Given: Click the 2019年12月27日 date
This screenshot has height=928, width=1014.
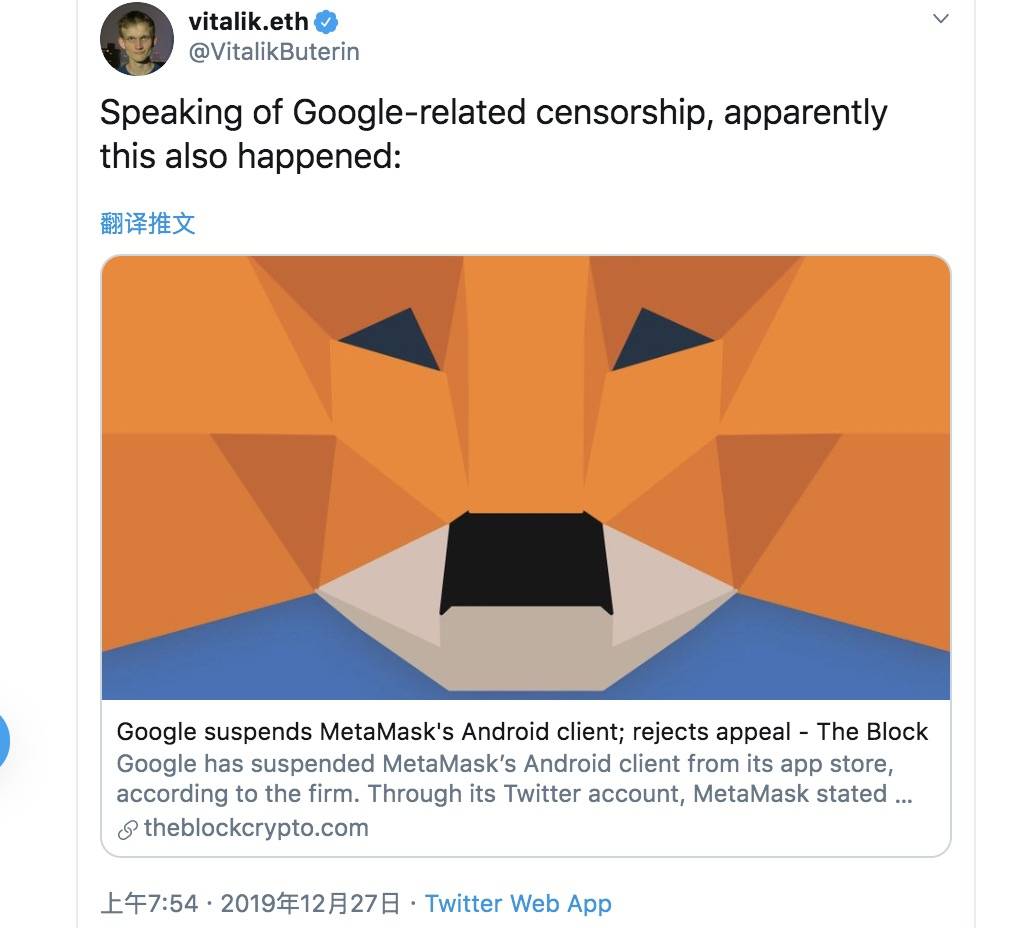Looking at the screenshot, I should (310, 903).
